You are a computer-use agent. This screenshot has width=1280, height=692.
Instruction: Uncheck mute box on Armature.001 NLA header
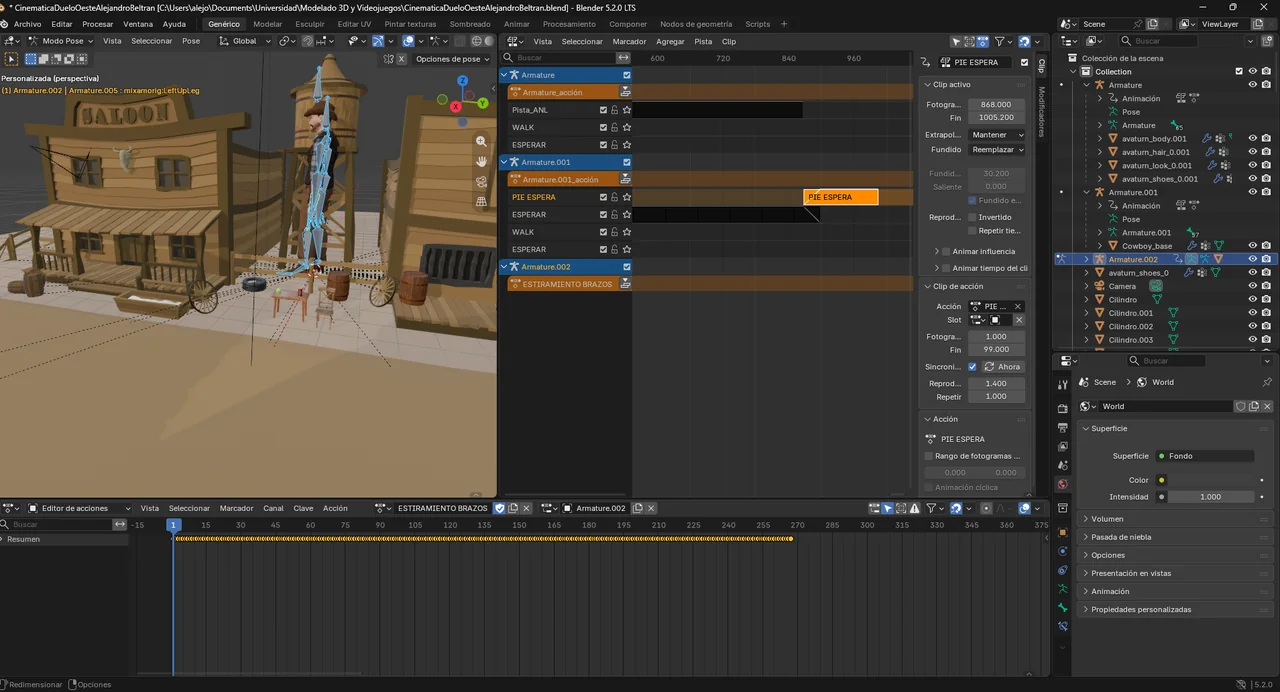(x=627, y=162)
